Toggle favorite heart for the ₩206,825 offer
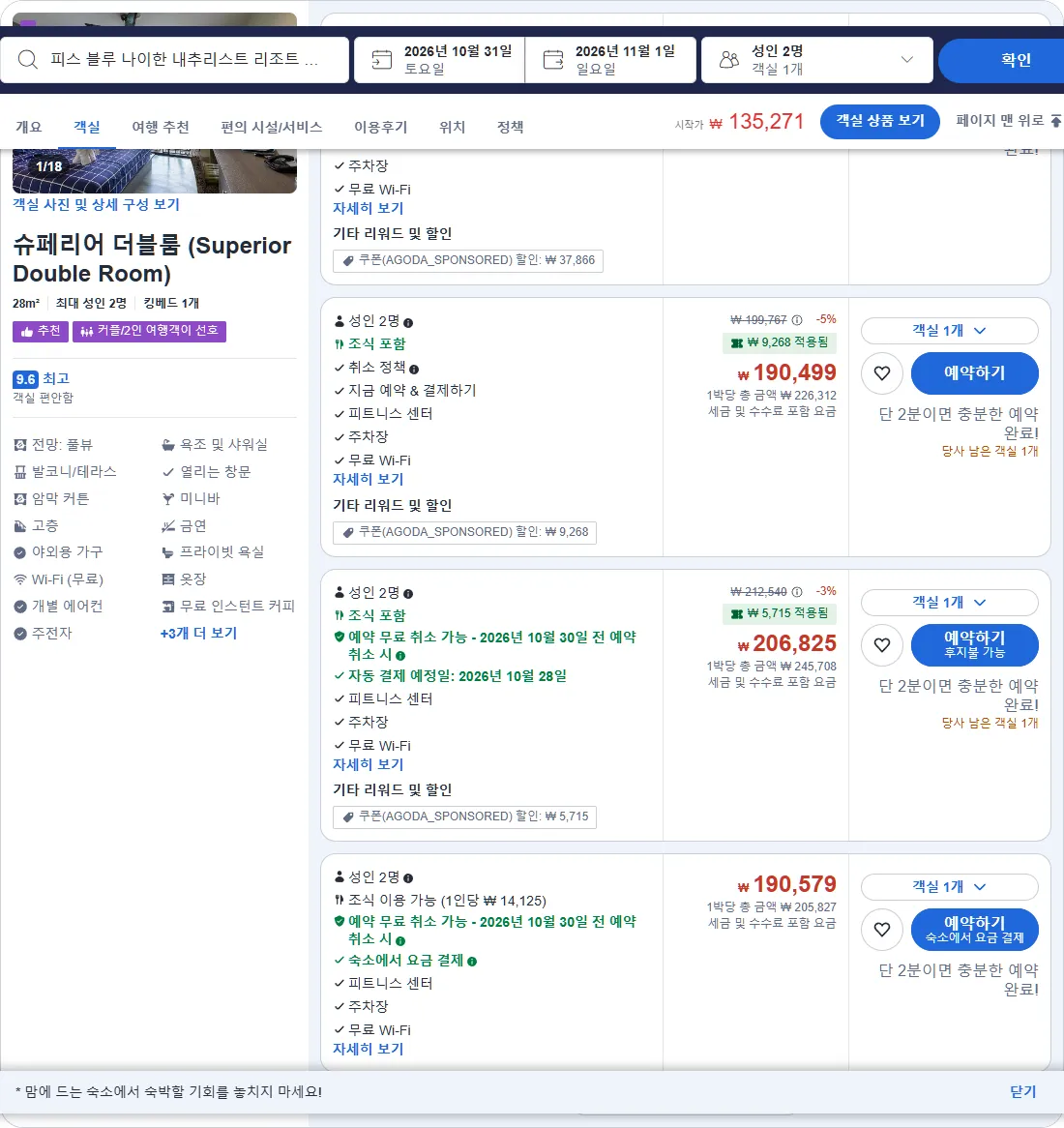The height and width of the screenshot is (1128, 1064). (882, 645)
